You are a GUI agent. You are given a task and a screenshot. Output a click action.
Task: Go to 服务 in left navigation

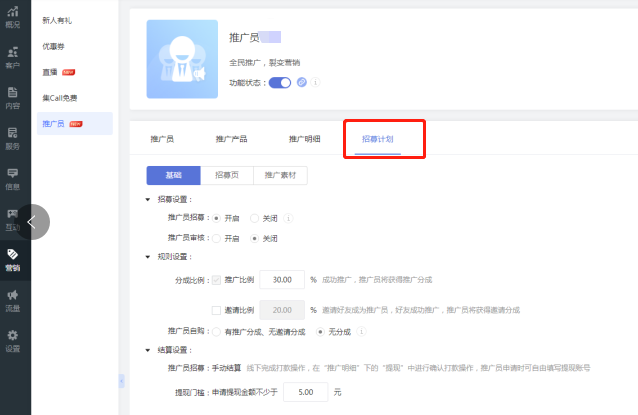pos(12,138)
